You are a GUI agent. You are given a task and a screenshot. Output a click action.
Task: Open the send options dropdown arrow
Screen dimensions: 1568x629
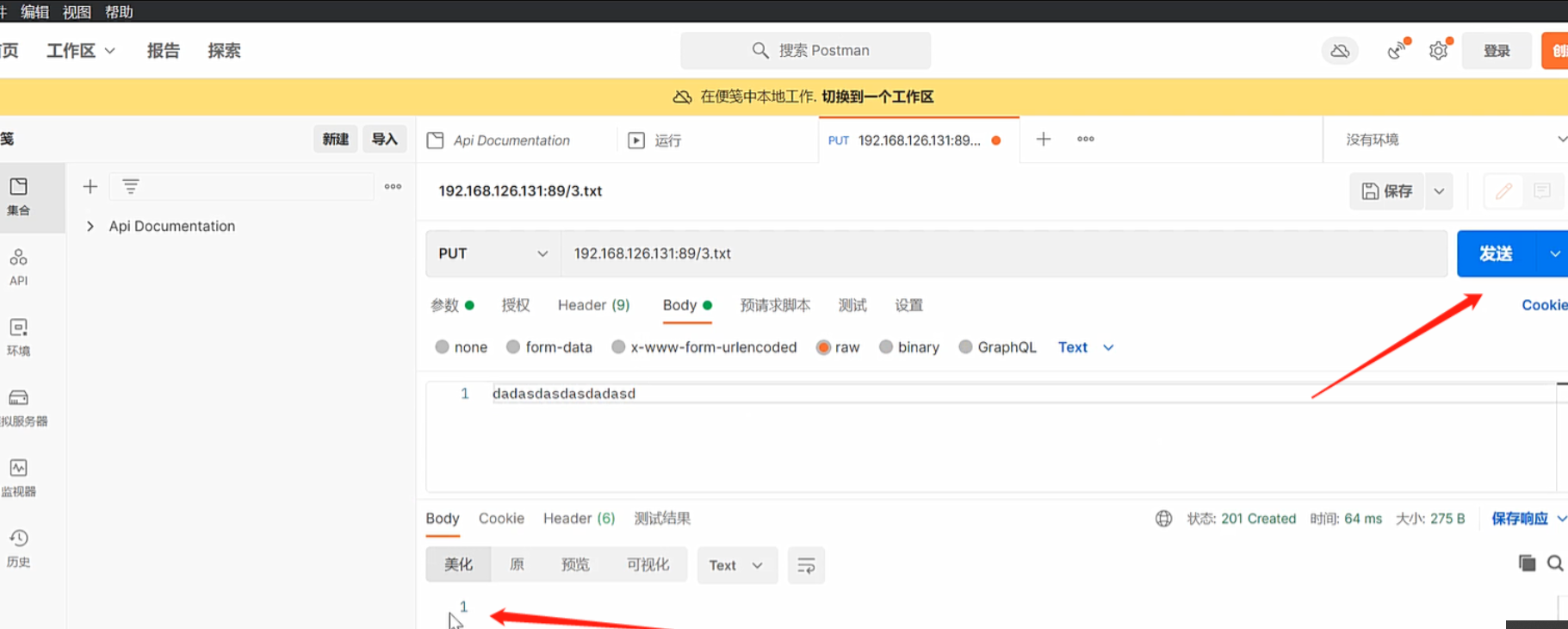(x=1554, y=253)
